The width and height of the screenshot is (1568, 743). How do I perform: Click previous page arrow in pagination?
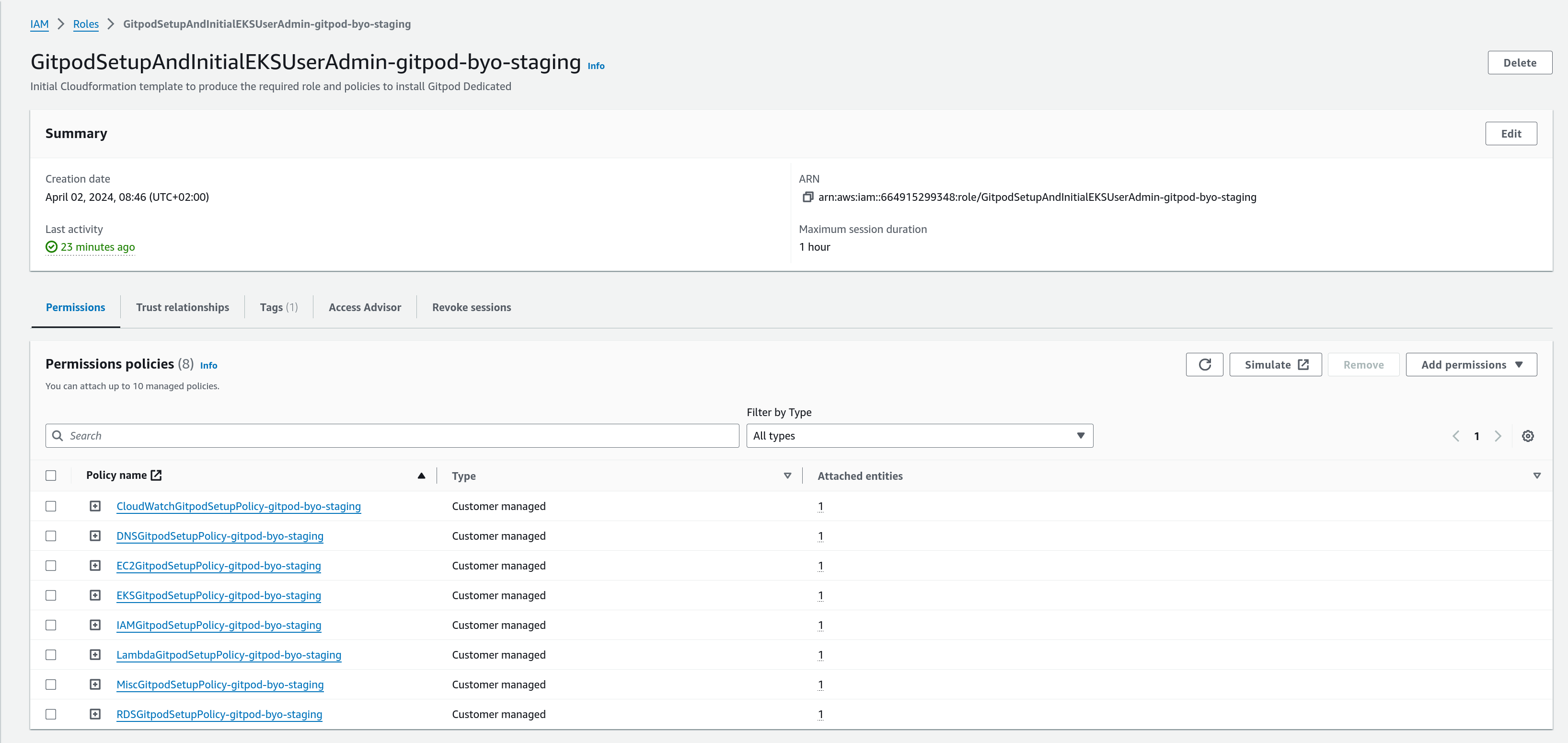click(1455, 436)
